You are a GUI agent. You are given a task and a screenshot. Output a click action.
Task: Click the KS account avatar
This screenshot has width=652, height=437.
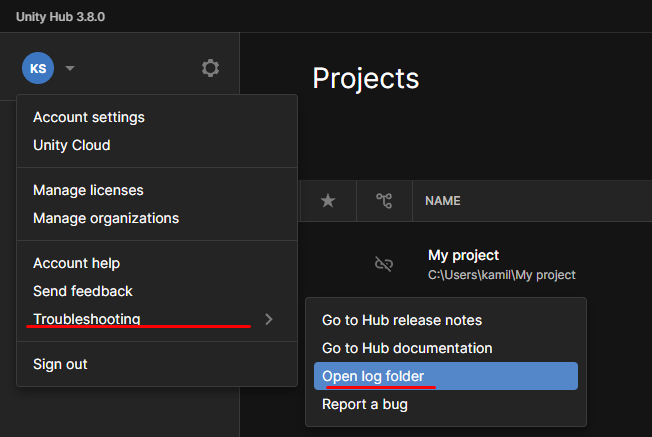[38, 68]
